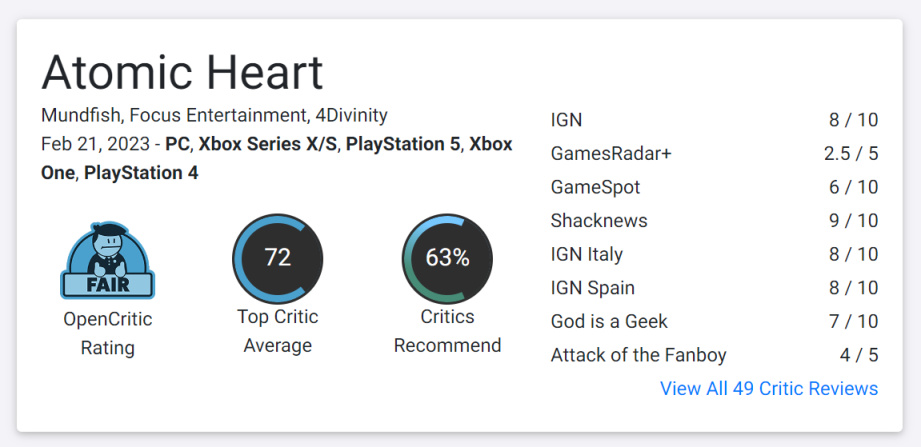Open View All 49 Critic Reviews link
Viewport: 921px width, 447px height.
768,388
